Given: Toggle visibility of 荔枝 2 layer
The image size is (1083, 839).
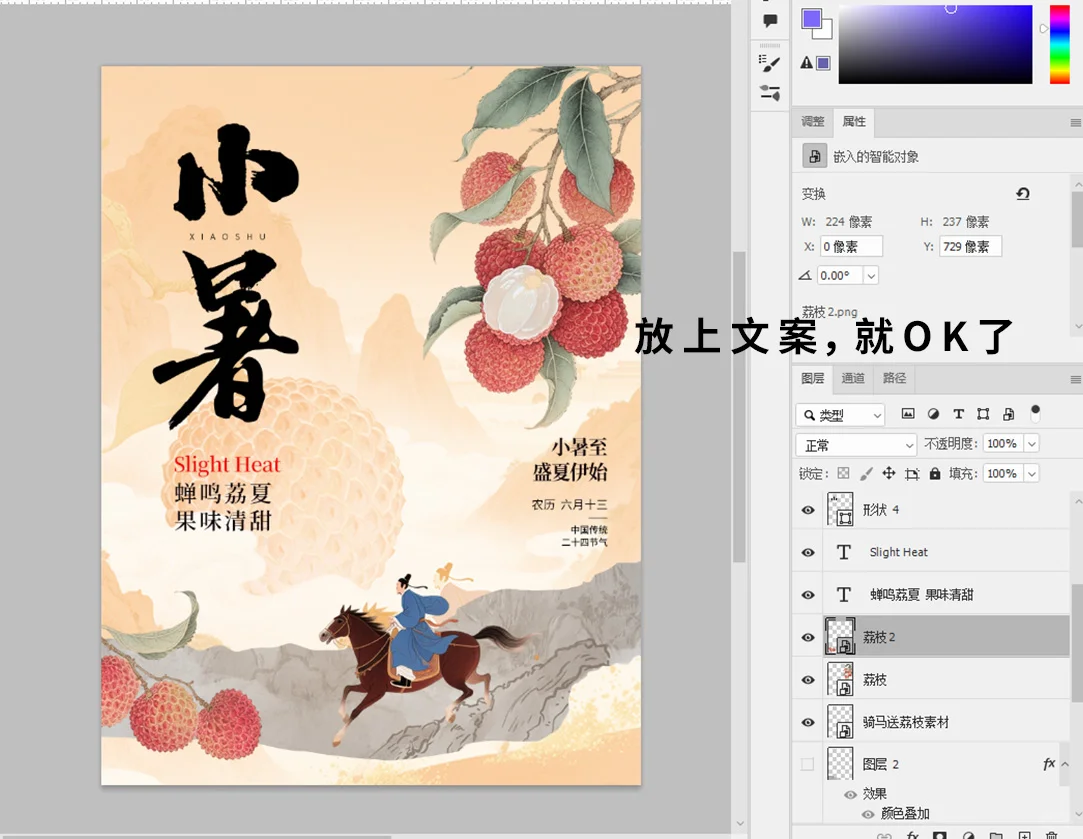Looking at the screenshot, I should [807, 637].
